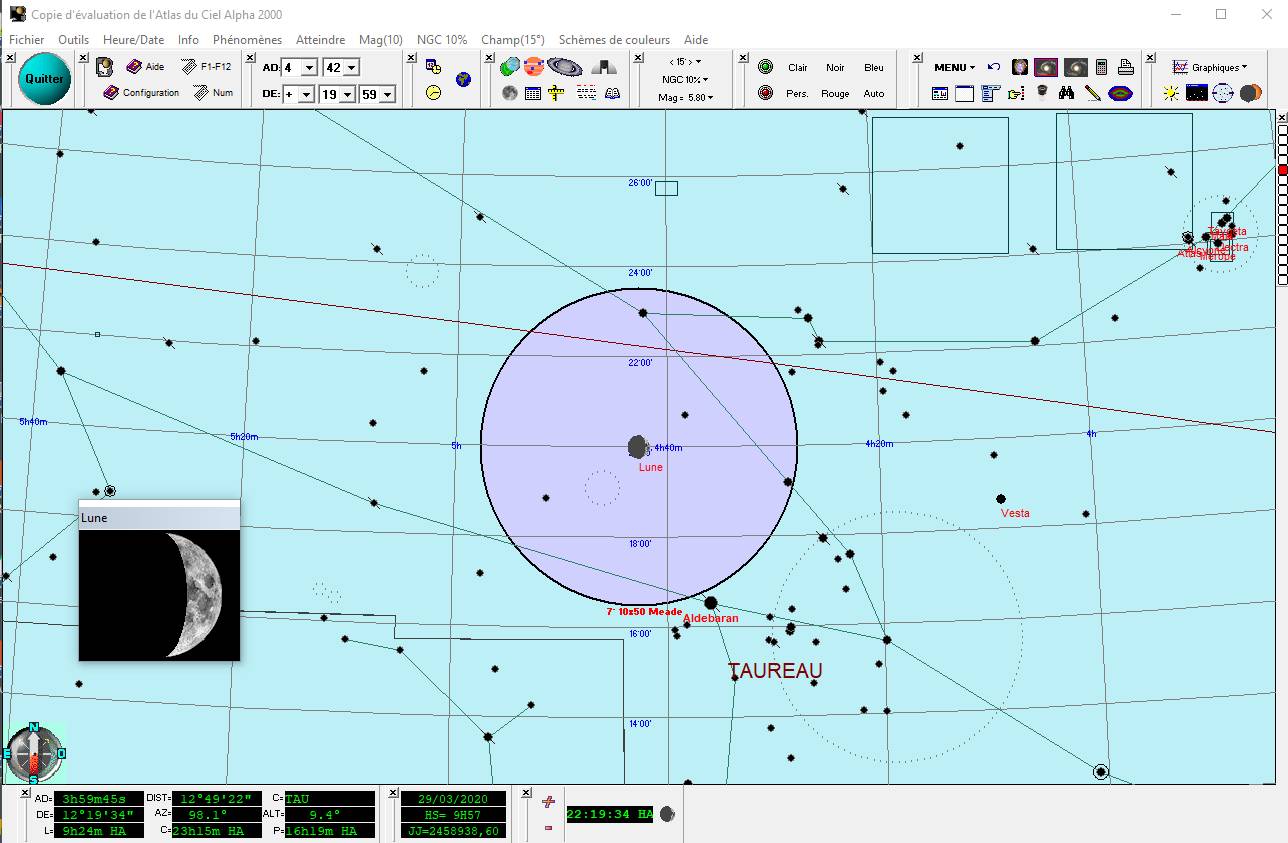Click the Earth globe icon
The image size is (1288, 843).
463,79
